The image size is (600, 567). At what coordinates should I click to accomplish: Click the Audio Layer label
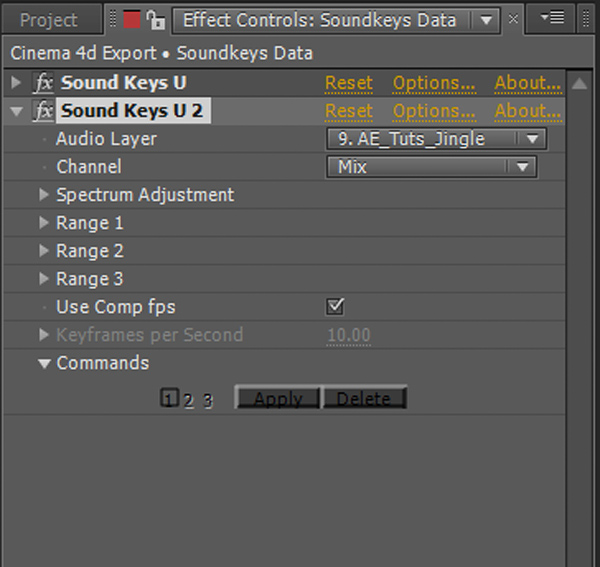tap(106, 138)
